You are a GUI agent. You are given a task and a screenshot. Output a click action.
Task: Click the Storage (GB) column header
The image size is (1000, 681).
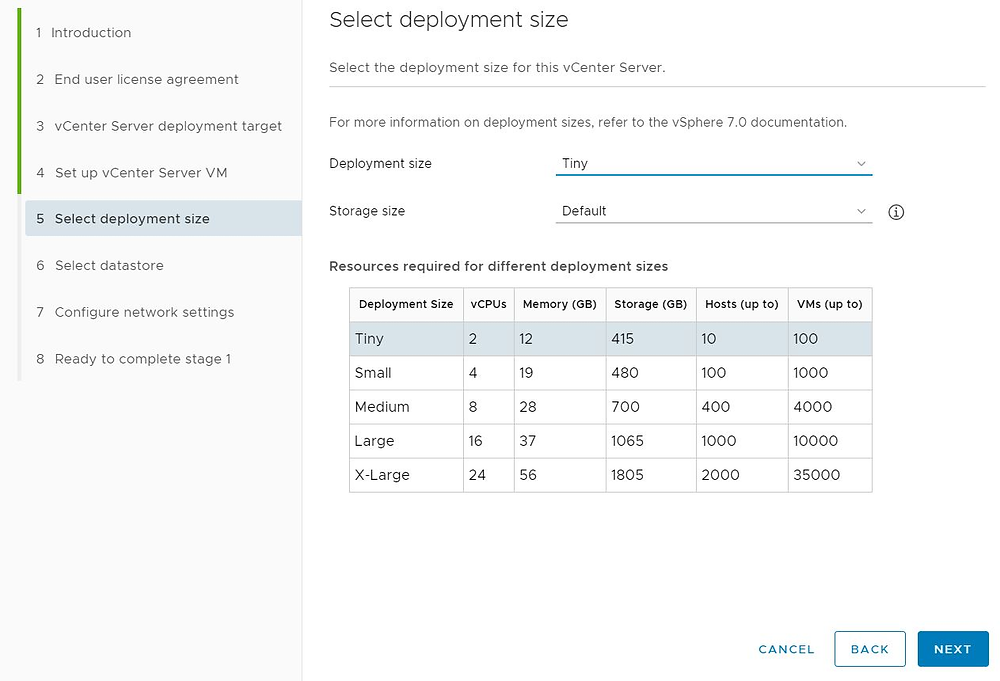pos(651,304)
